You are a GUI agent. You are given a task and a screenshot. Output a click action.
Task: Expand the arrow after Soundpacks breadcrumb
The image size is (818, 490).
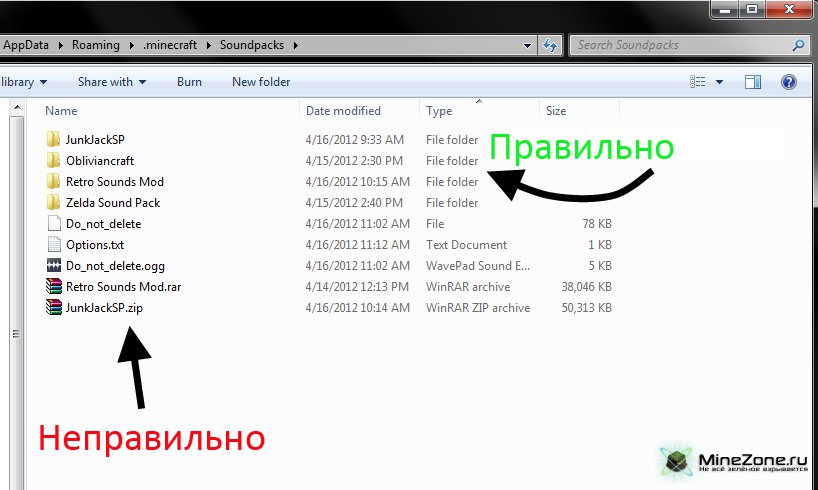click(x=297, y=45)
